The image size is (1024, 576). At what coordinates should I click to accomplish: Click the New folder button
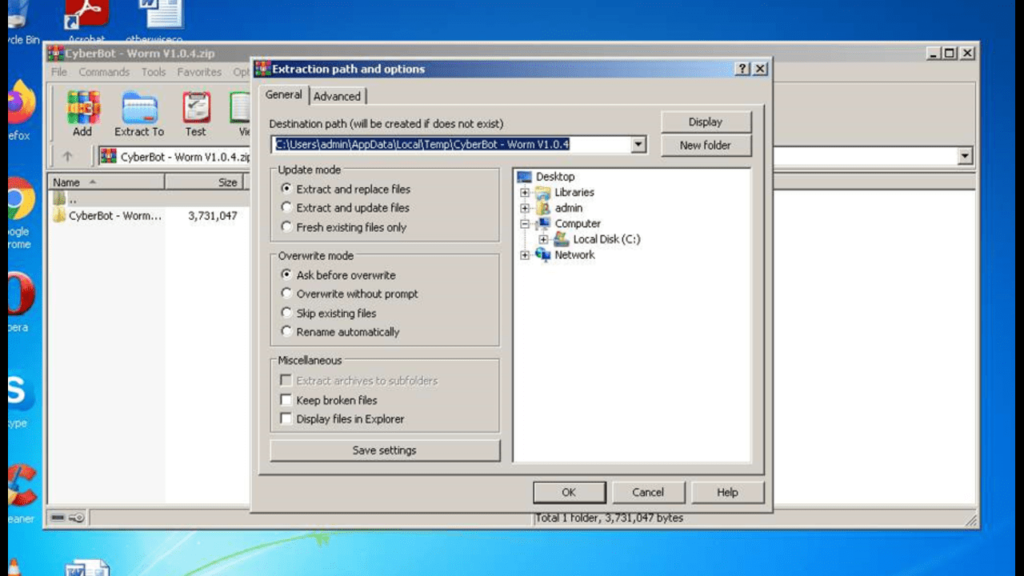pos(705,145)
